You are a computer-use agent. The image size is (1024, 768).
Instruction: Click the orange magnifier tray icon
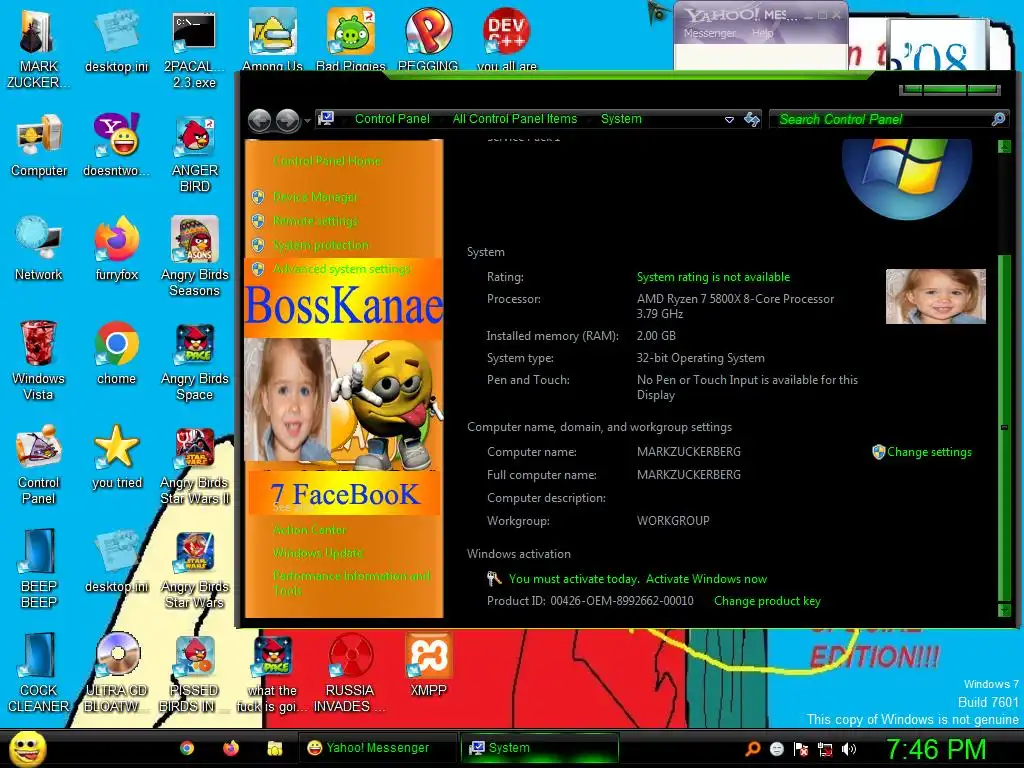pyautogui.click(x=753, y=749)
